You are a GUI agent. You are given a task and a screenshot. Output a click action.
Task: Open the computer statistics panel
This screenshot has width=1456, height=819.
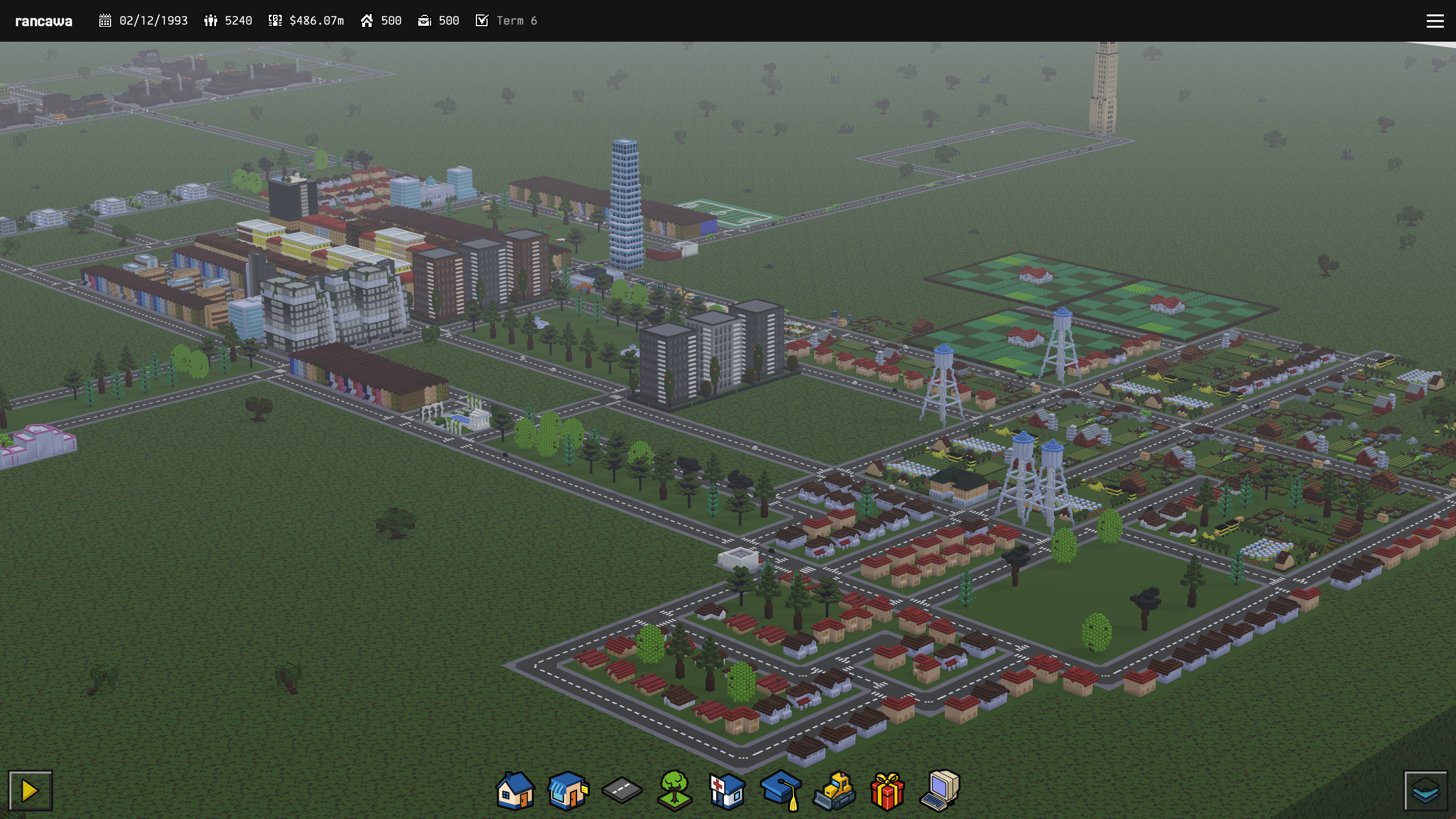click(x=940, y=790)
